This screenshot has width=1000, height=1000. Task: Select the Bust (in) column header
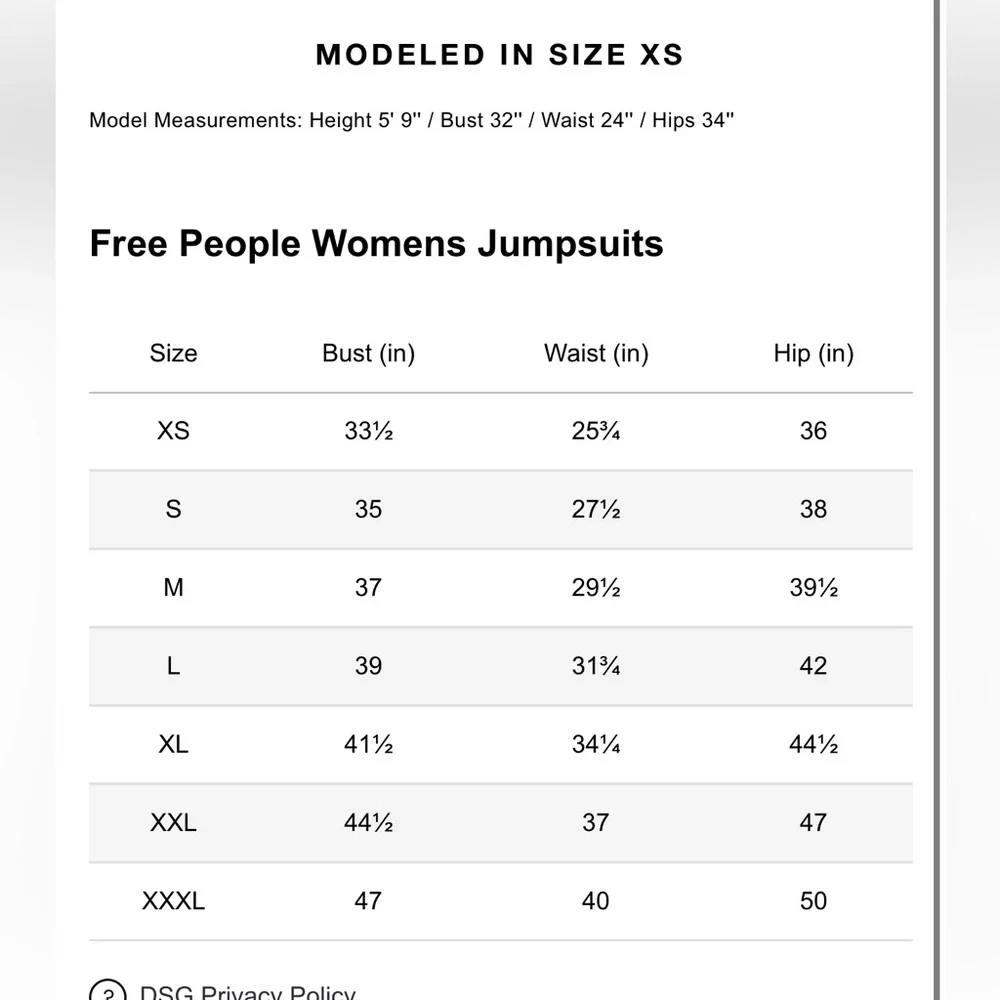coord(369,353)
